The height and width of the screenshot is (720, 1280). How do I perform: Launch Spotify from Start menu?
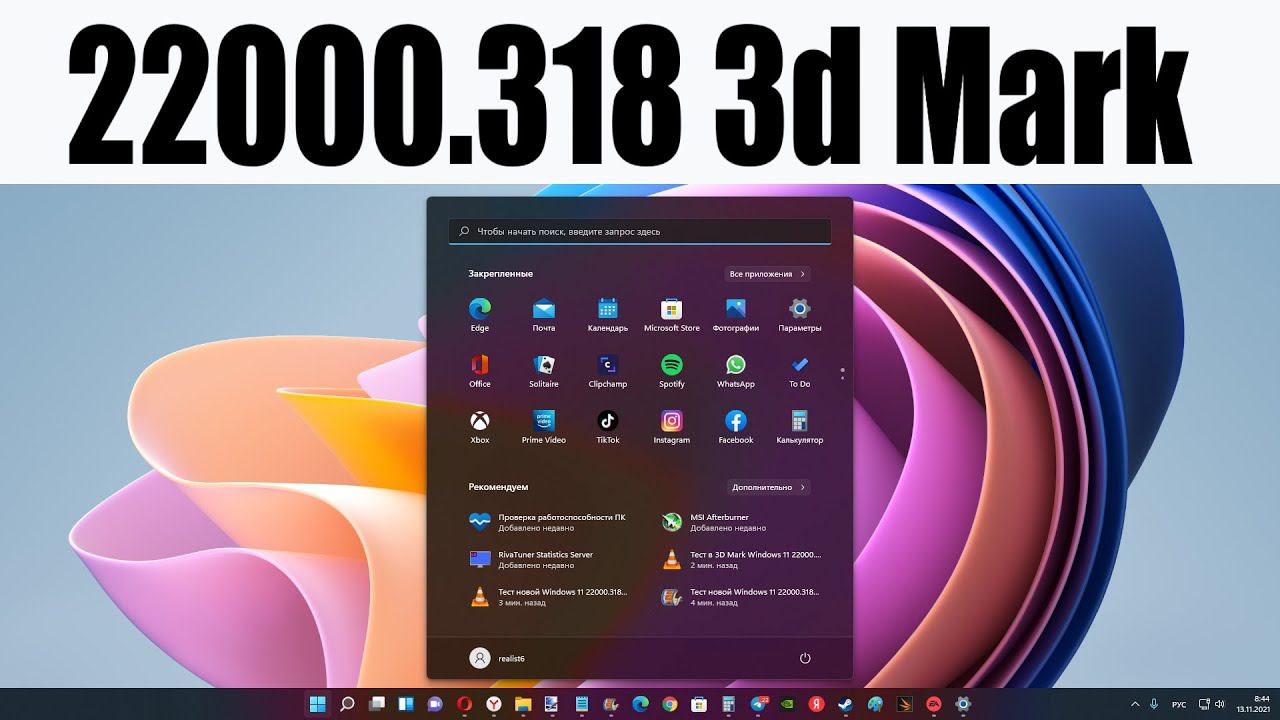[672, 370]
